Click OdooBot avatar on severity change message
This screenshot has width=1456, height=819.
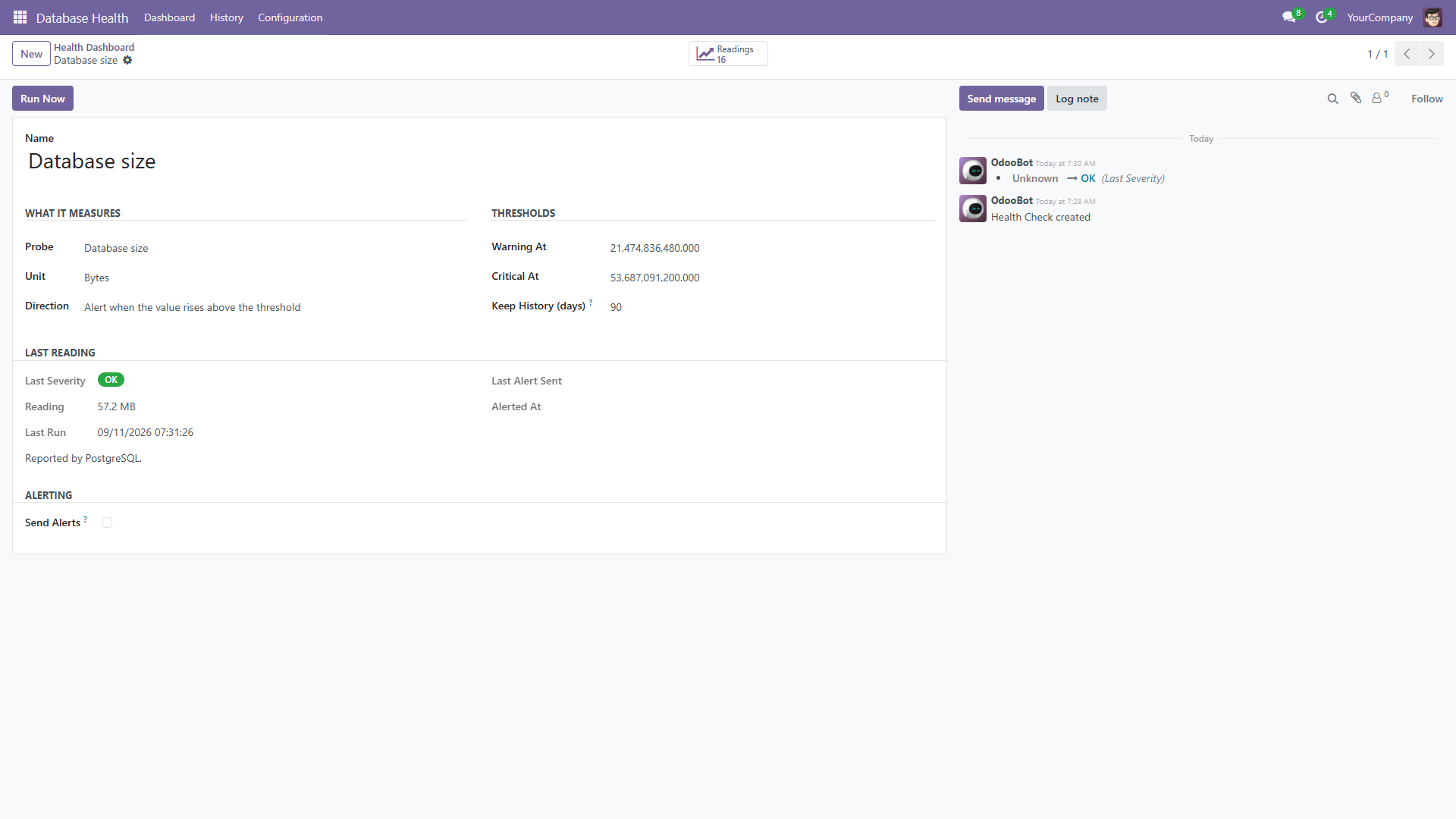[x=973, y=171]
